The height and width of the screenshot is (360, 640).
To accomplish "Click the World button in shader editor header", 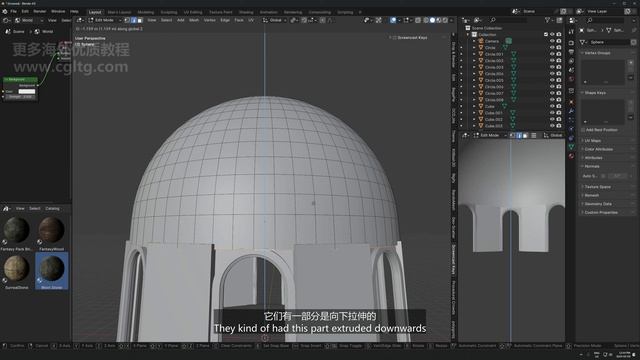I will tap(27, 20).
